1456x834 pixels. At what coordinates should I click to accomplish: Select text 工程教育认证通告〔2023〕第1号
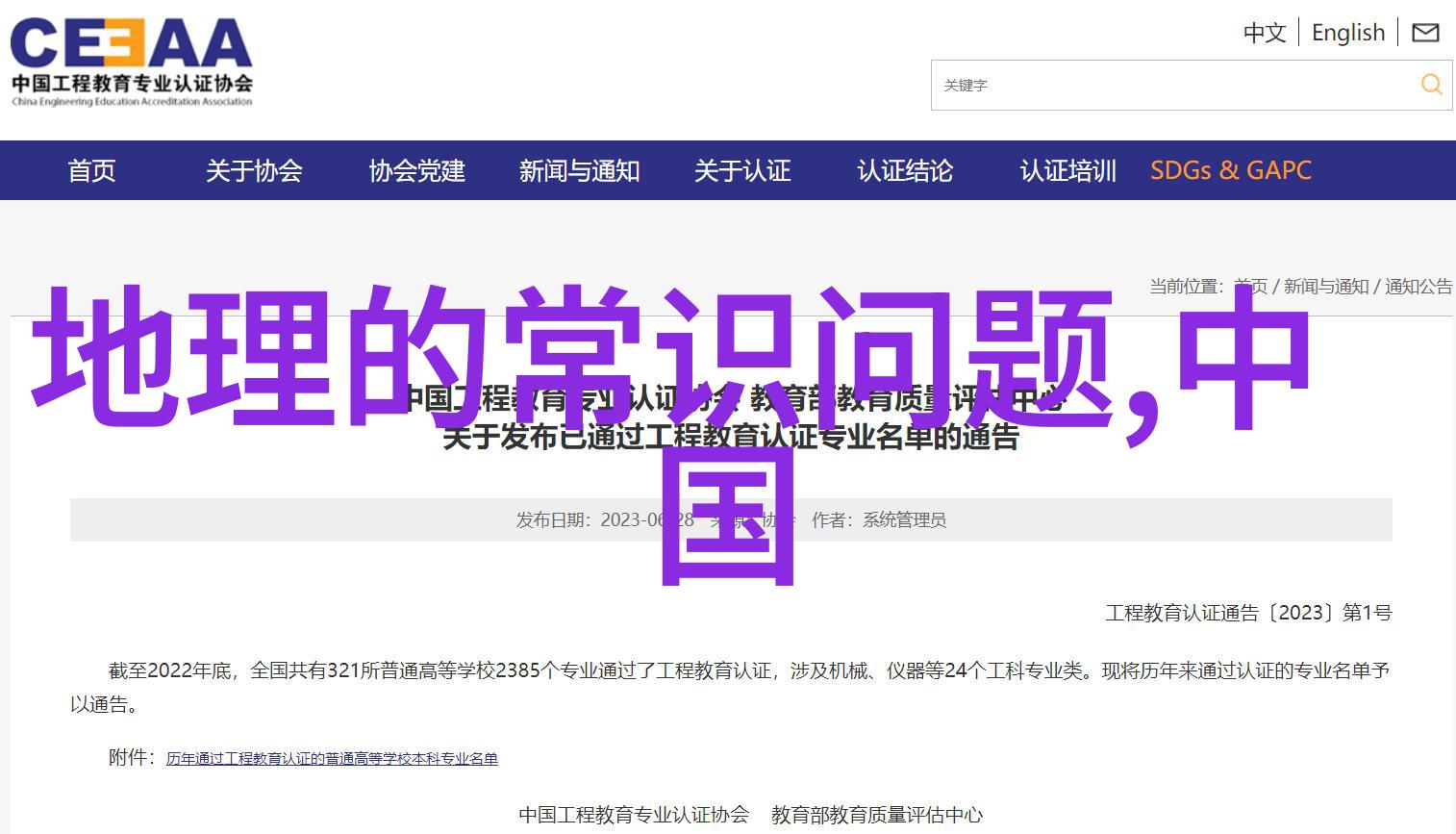(x=1248, y=613)
